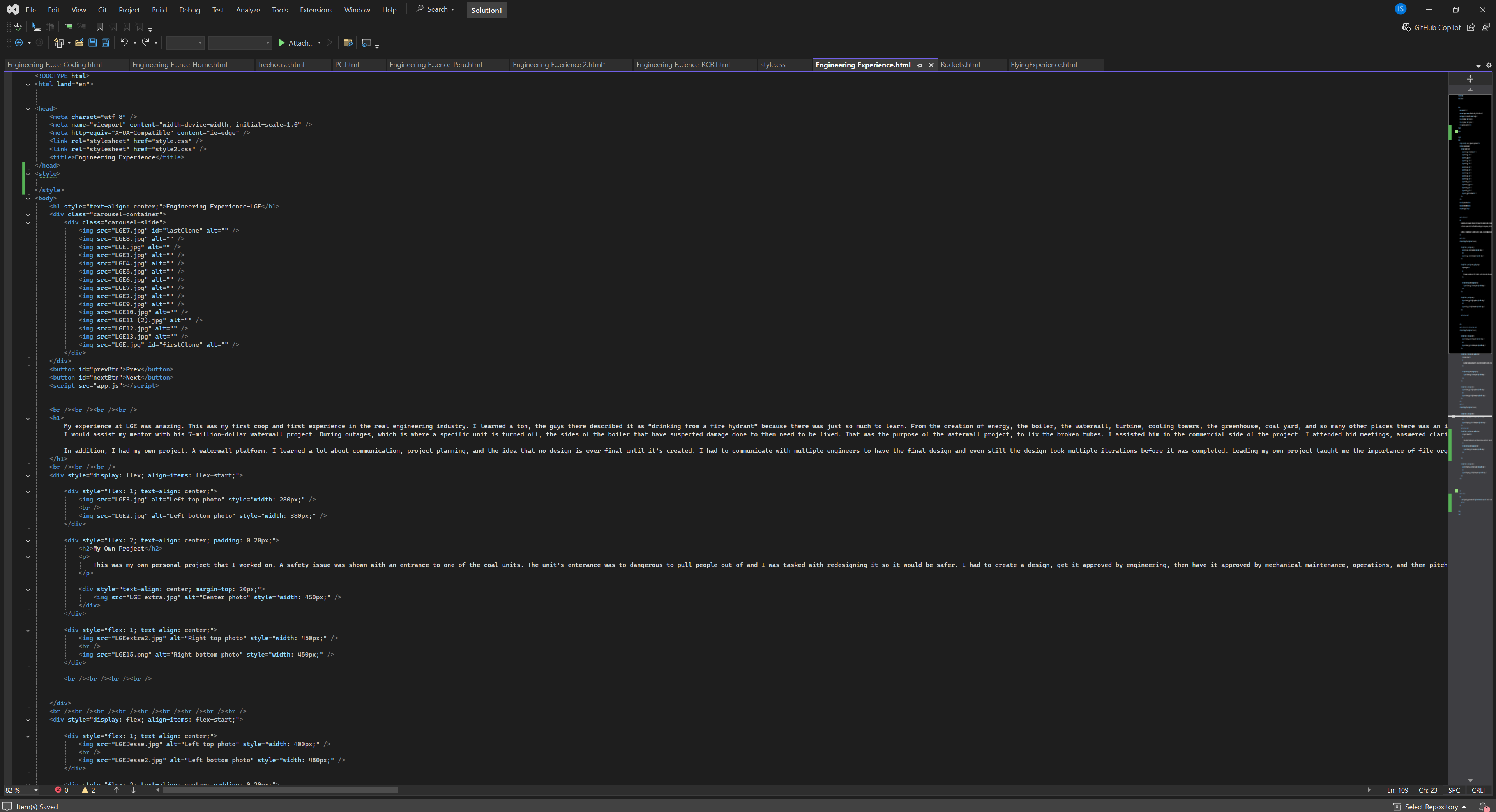Click the red error count icon
Screen dimensions: 1496x812
pos(58,790)
